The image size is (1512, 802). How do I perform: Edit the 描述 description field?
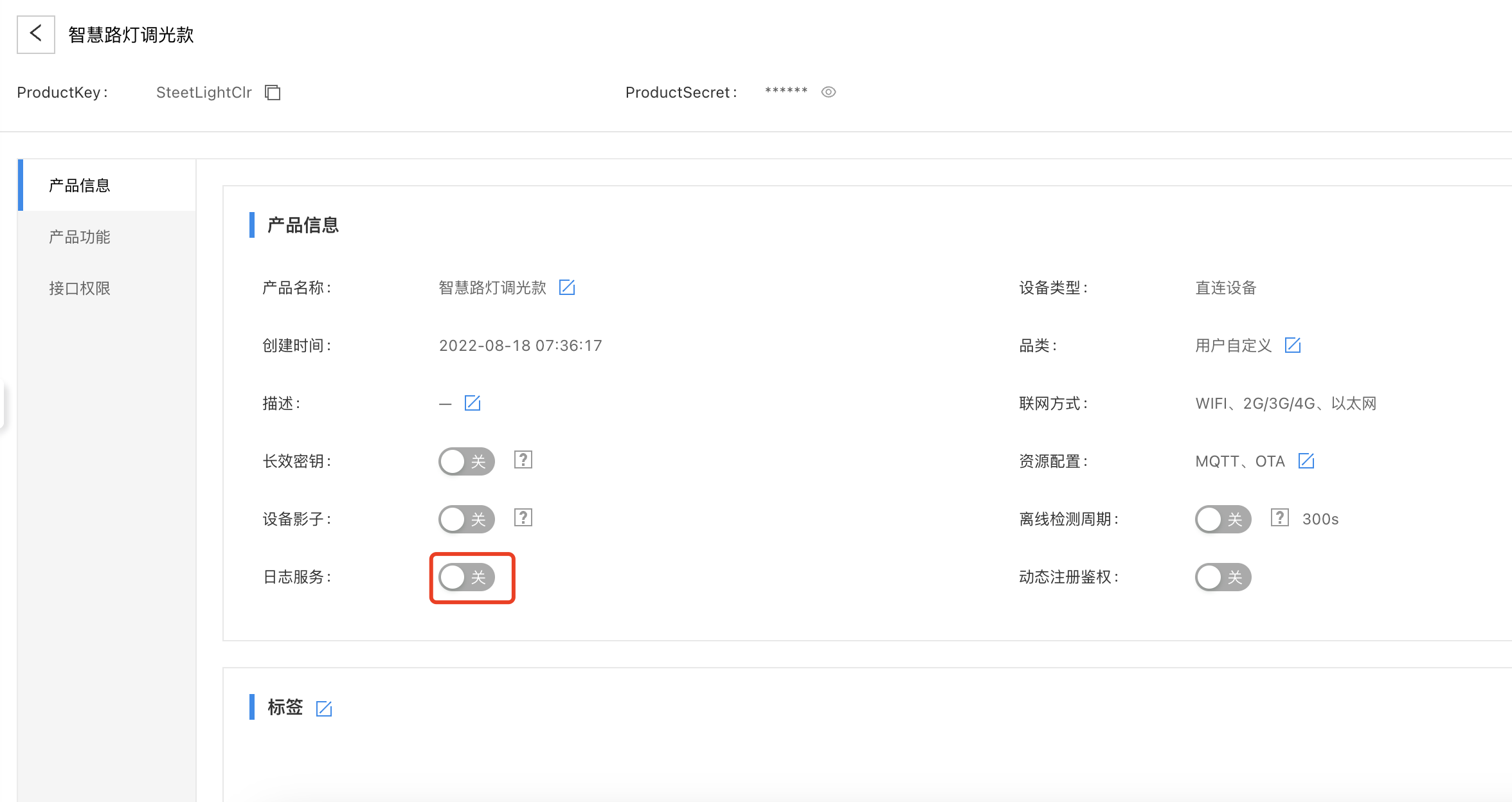473,403
